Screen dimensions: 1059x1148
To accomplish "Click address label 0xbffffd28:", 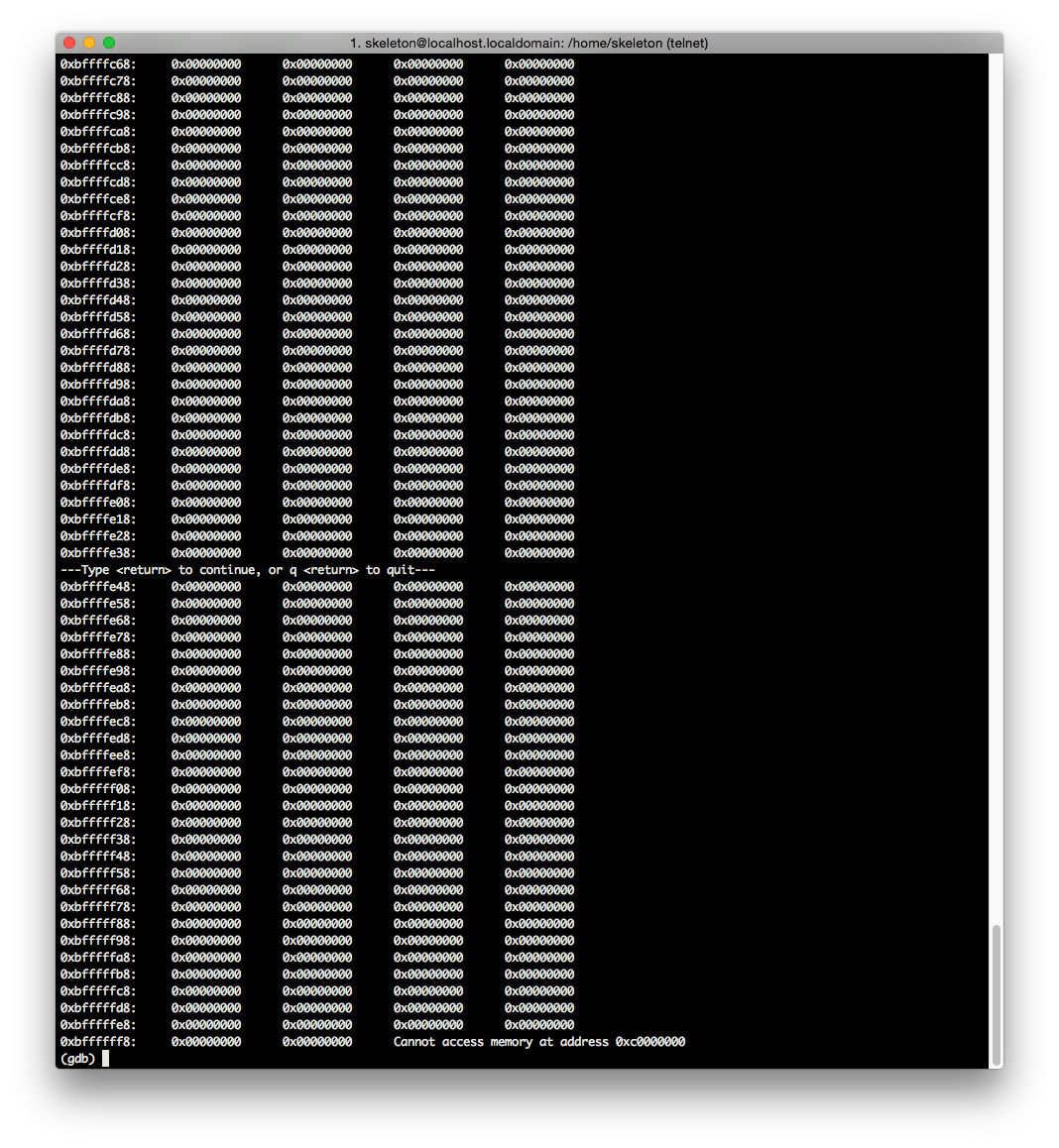I will [98, 267].
